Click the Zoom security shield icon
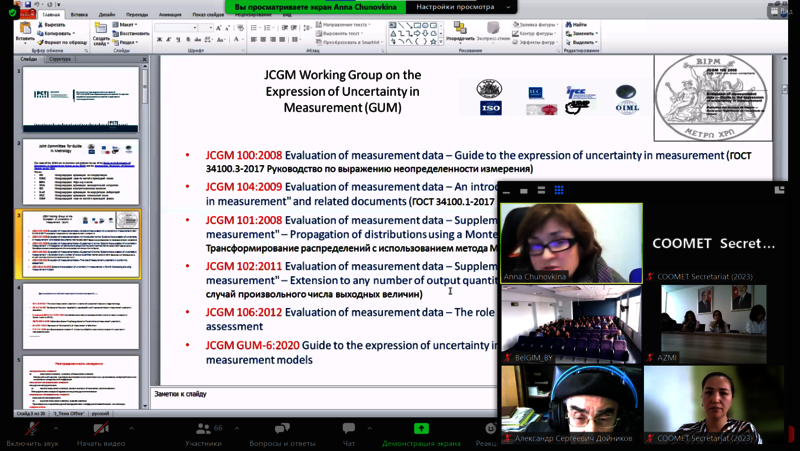800x451 pixels. point(13,13)
